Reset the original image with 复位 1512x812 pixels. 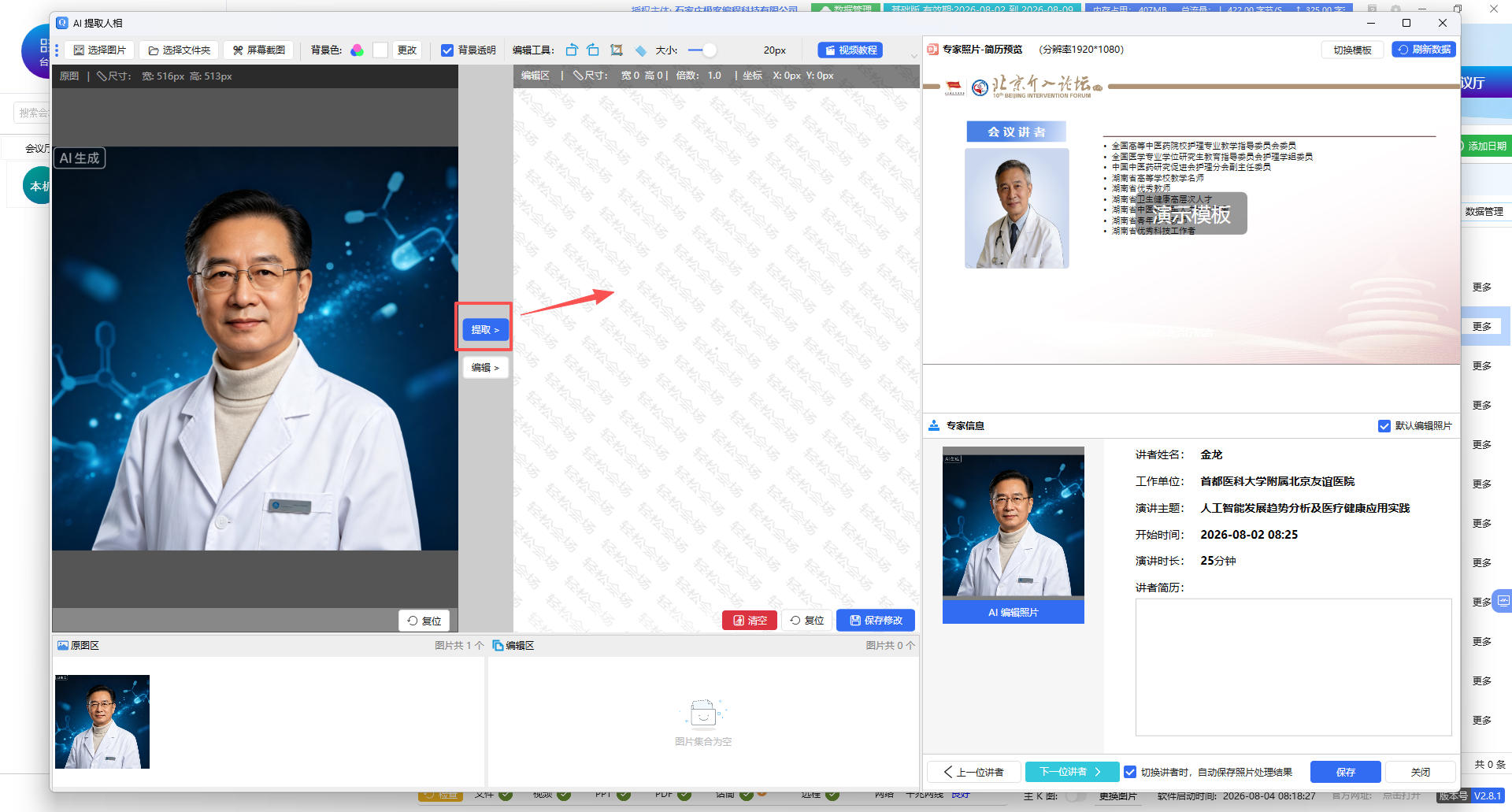424,621
